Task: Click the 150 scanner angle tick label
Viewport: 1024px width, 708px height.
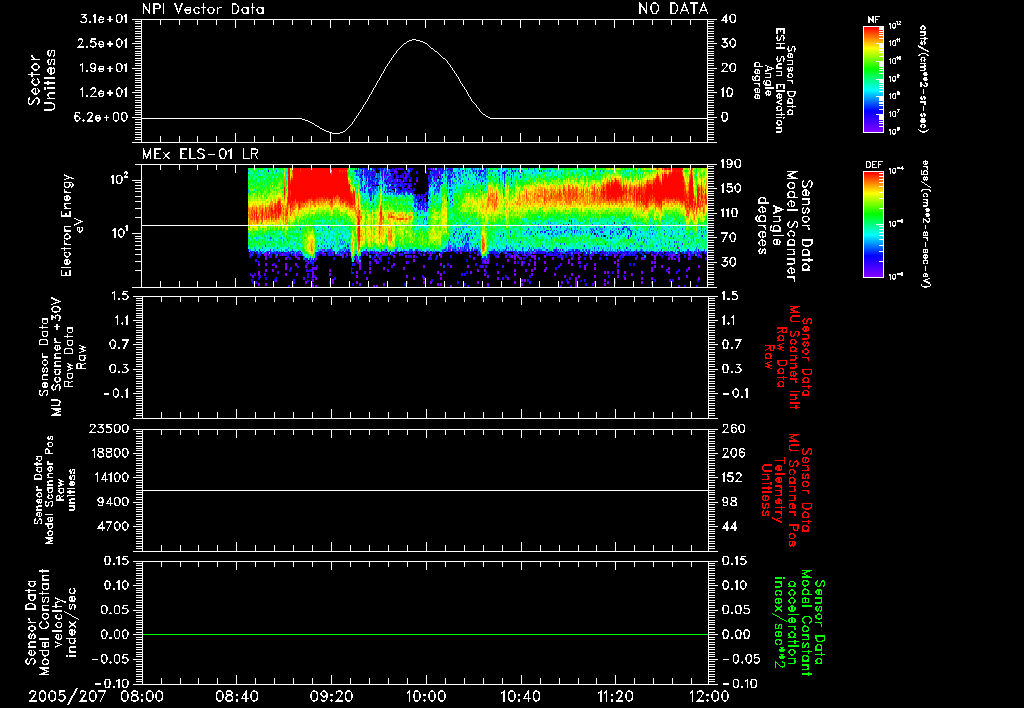Action: coord(731,188)
